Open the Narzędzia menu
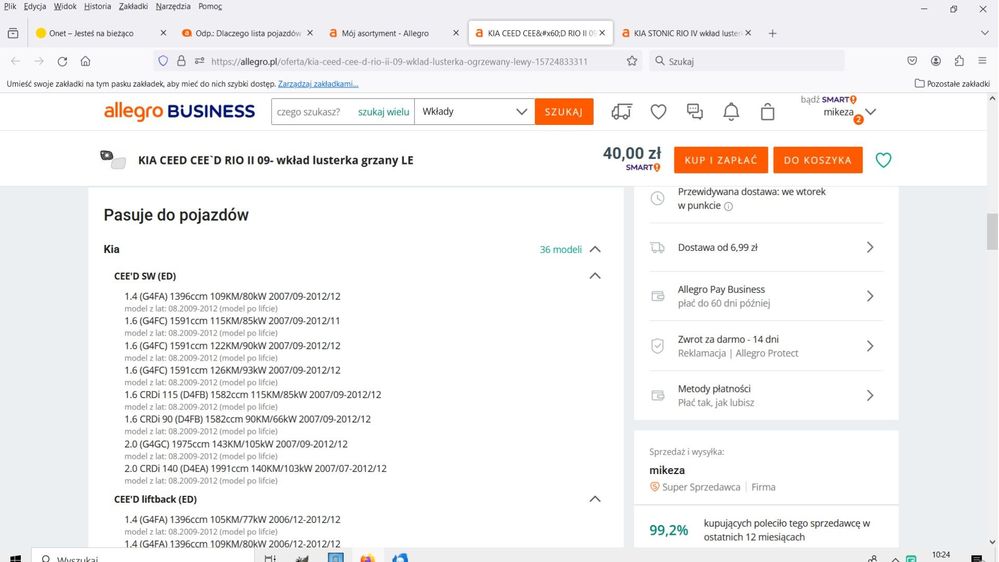 [173, 6]
